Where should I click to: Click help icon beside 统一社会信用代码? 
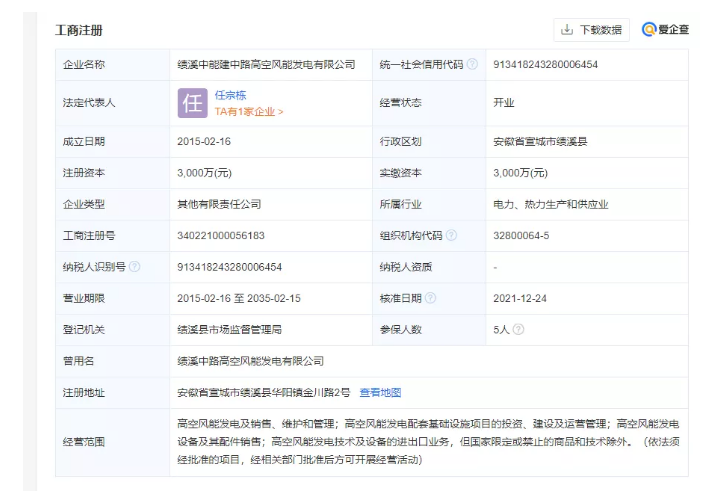point(472,65)
